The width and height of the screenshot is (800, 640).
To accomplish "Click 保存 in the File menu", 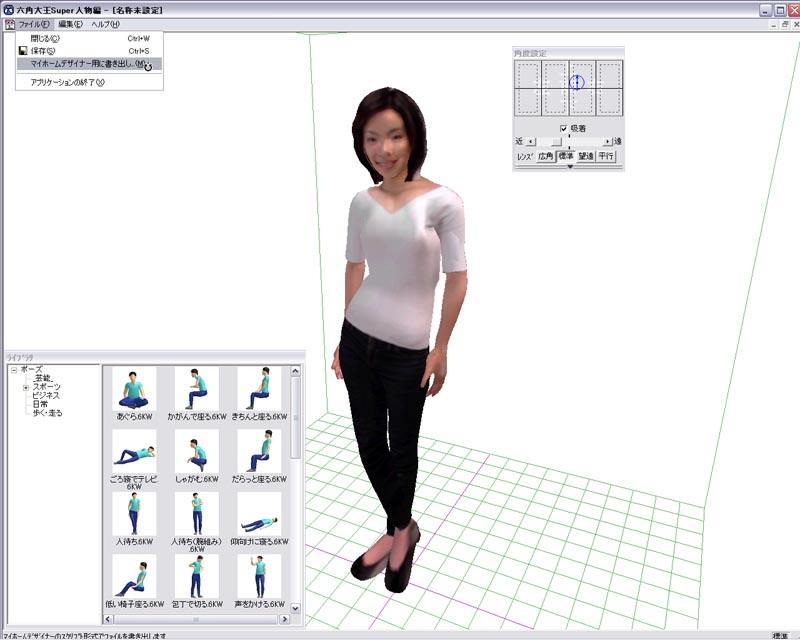I will point(43,50).
